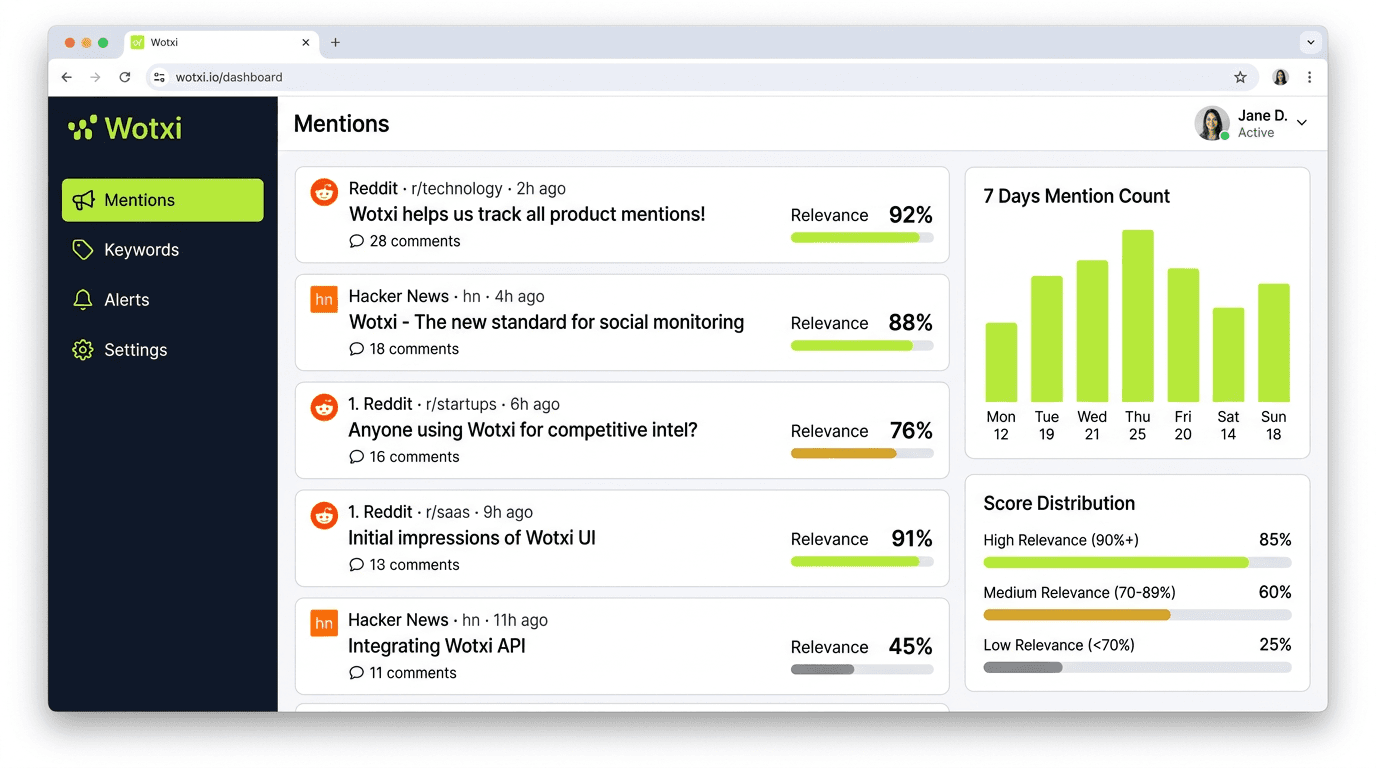Open 'Initial impressions of Wotxi UI' post
The height and width of the screenshot is (768, 1376).
[472, 538]
